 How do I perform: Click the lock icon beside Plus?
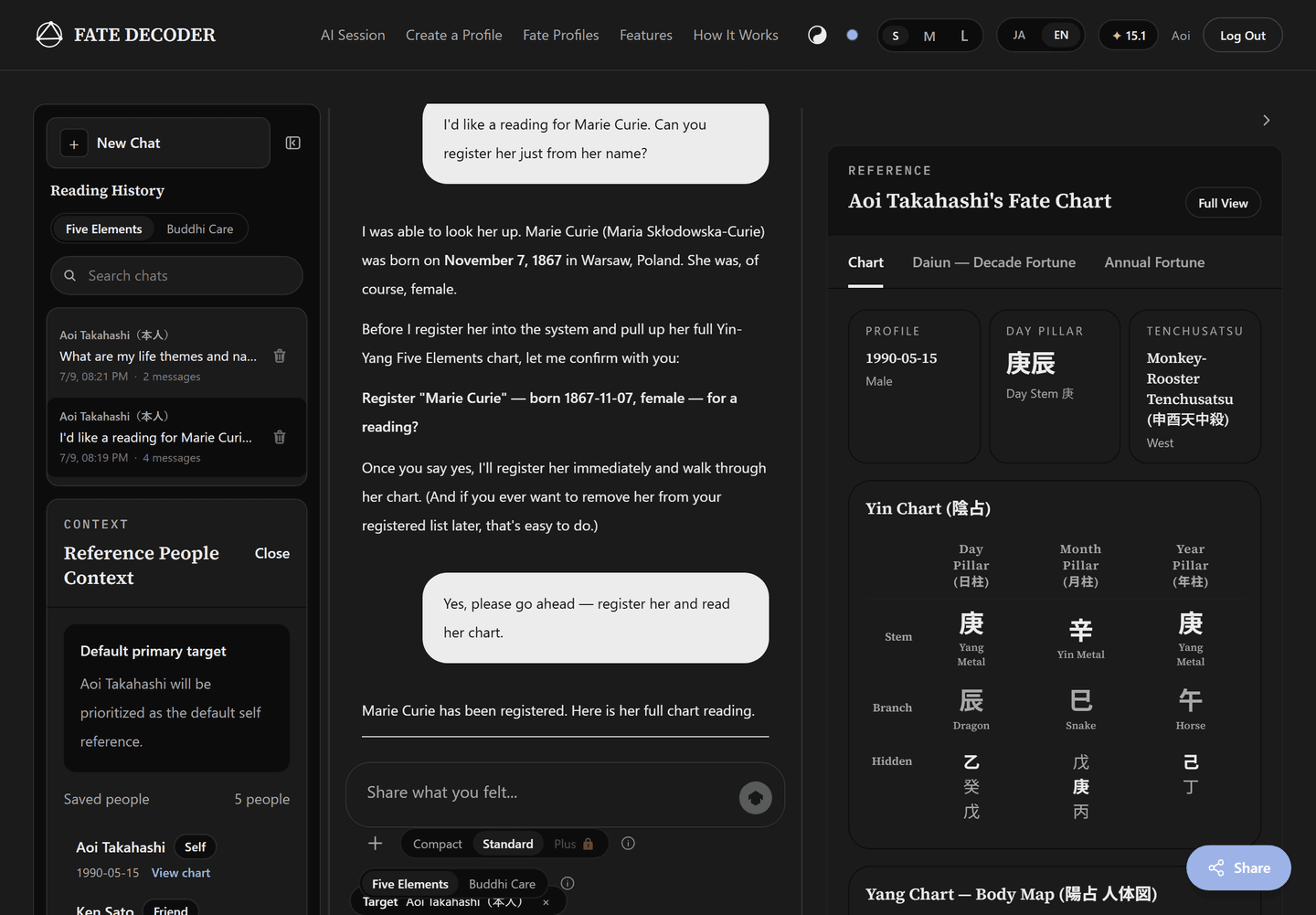(x=588, y=844)
